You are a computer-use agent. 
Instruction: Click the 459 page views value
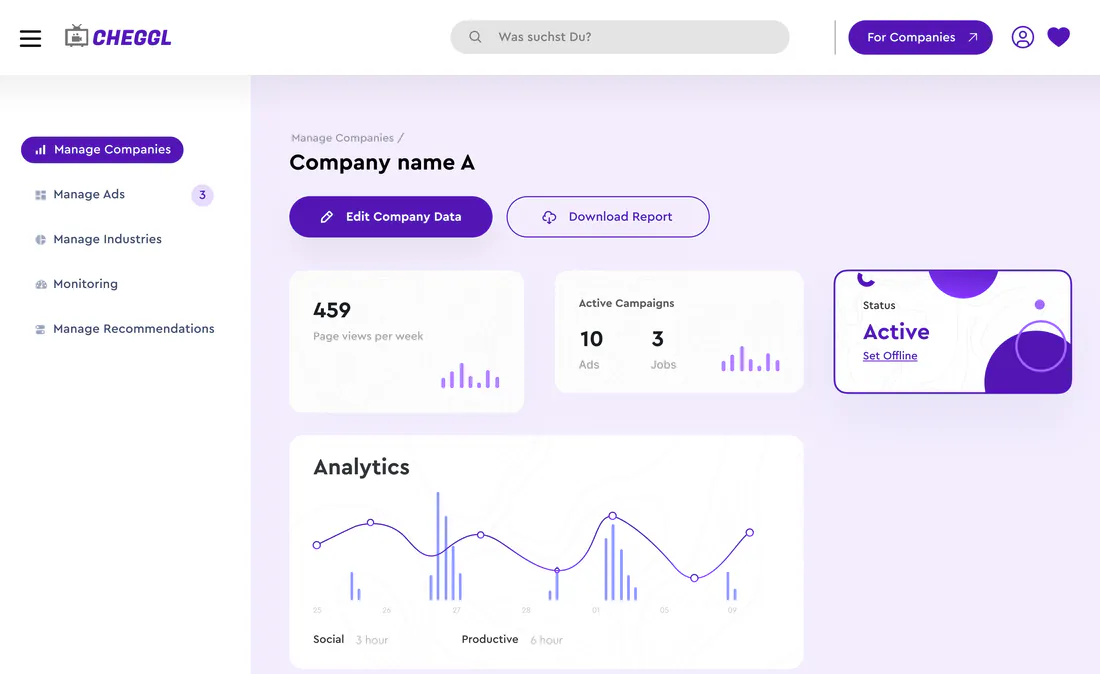(332, 310)
